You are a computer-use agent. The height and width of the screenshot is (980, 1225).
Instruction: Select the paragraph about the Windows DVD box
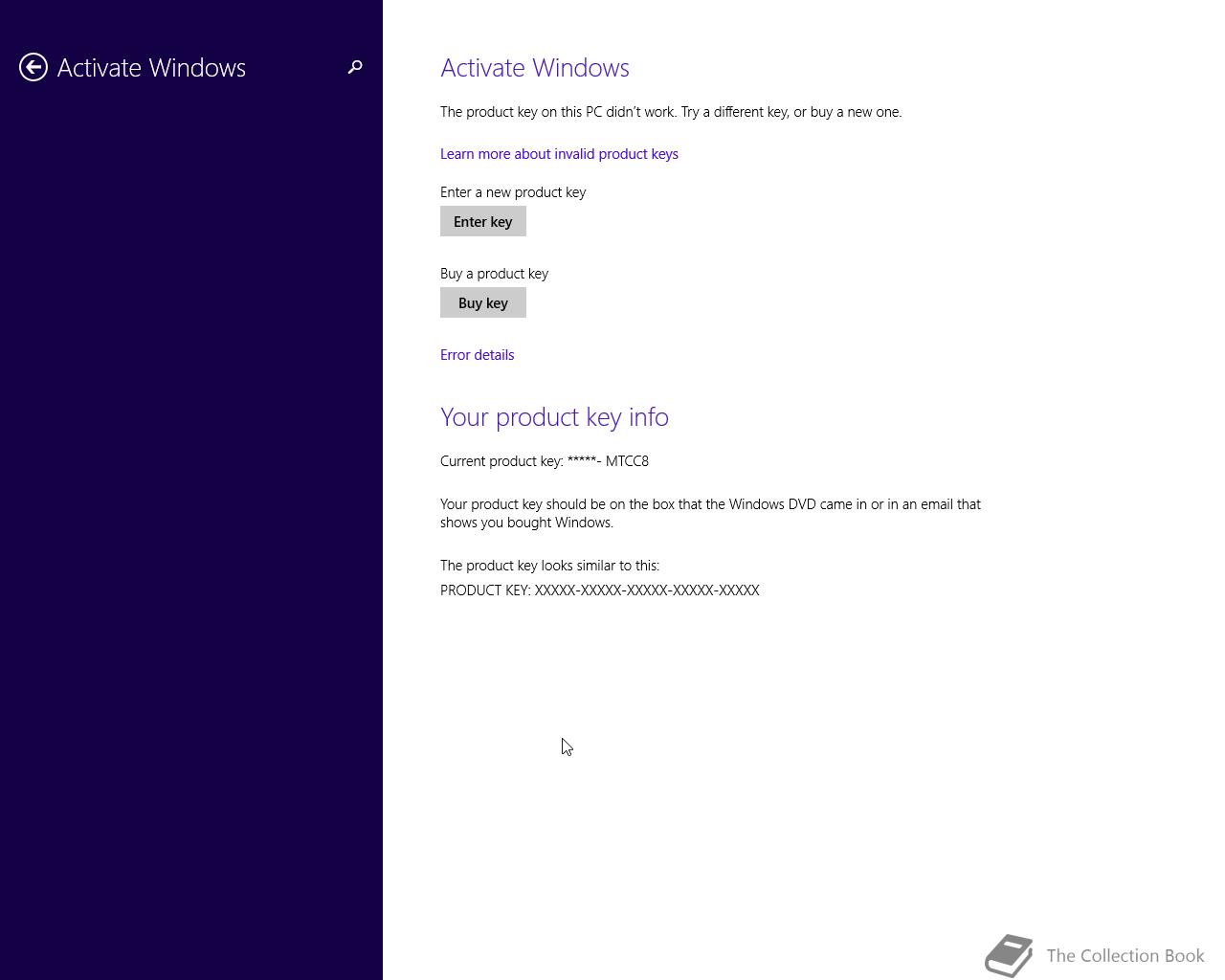pos(710,513)
